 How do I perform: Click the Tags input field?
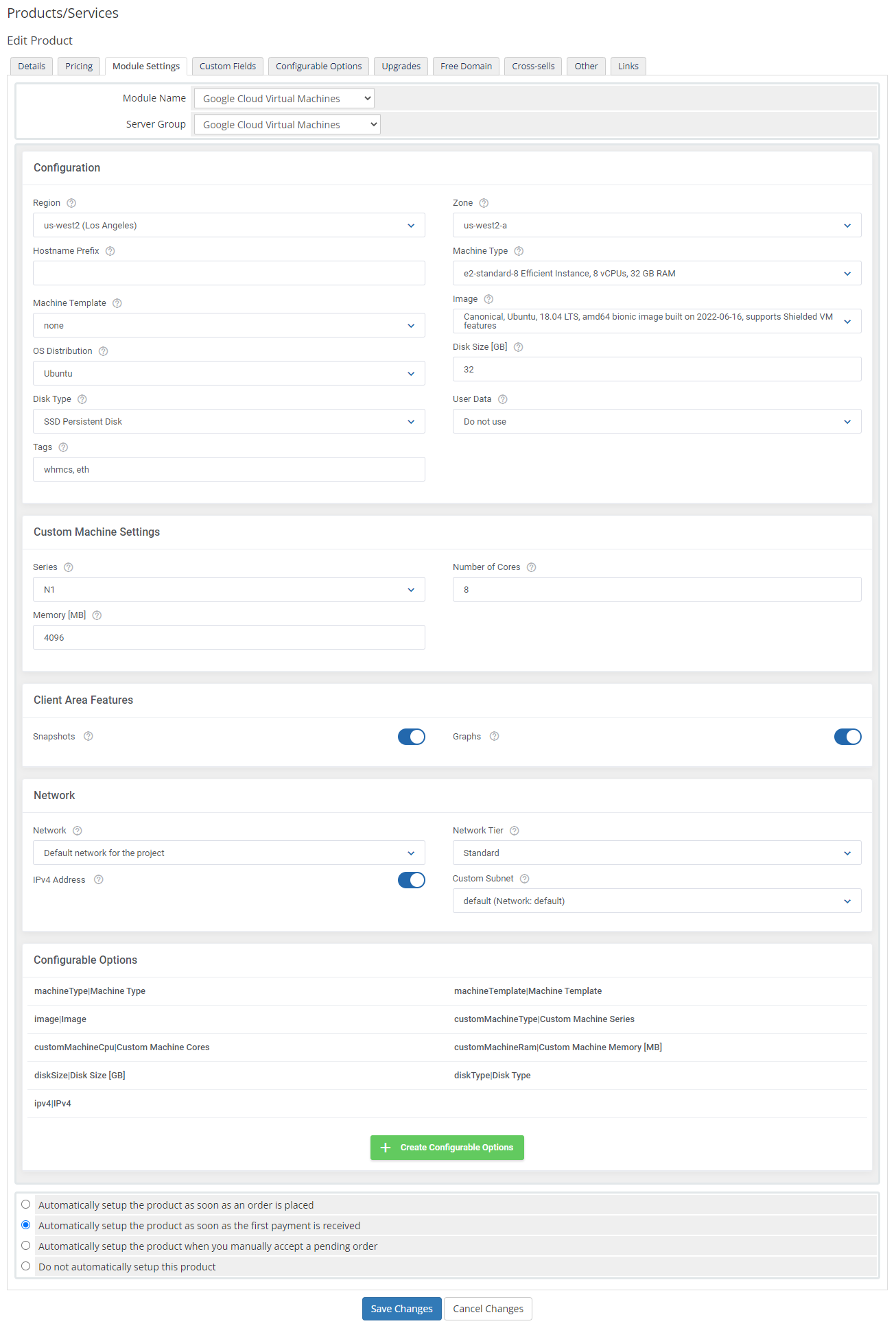click(229, 469)
